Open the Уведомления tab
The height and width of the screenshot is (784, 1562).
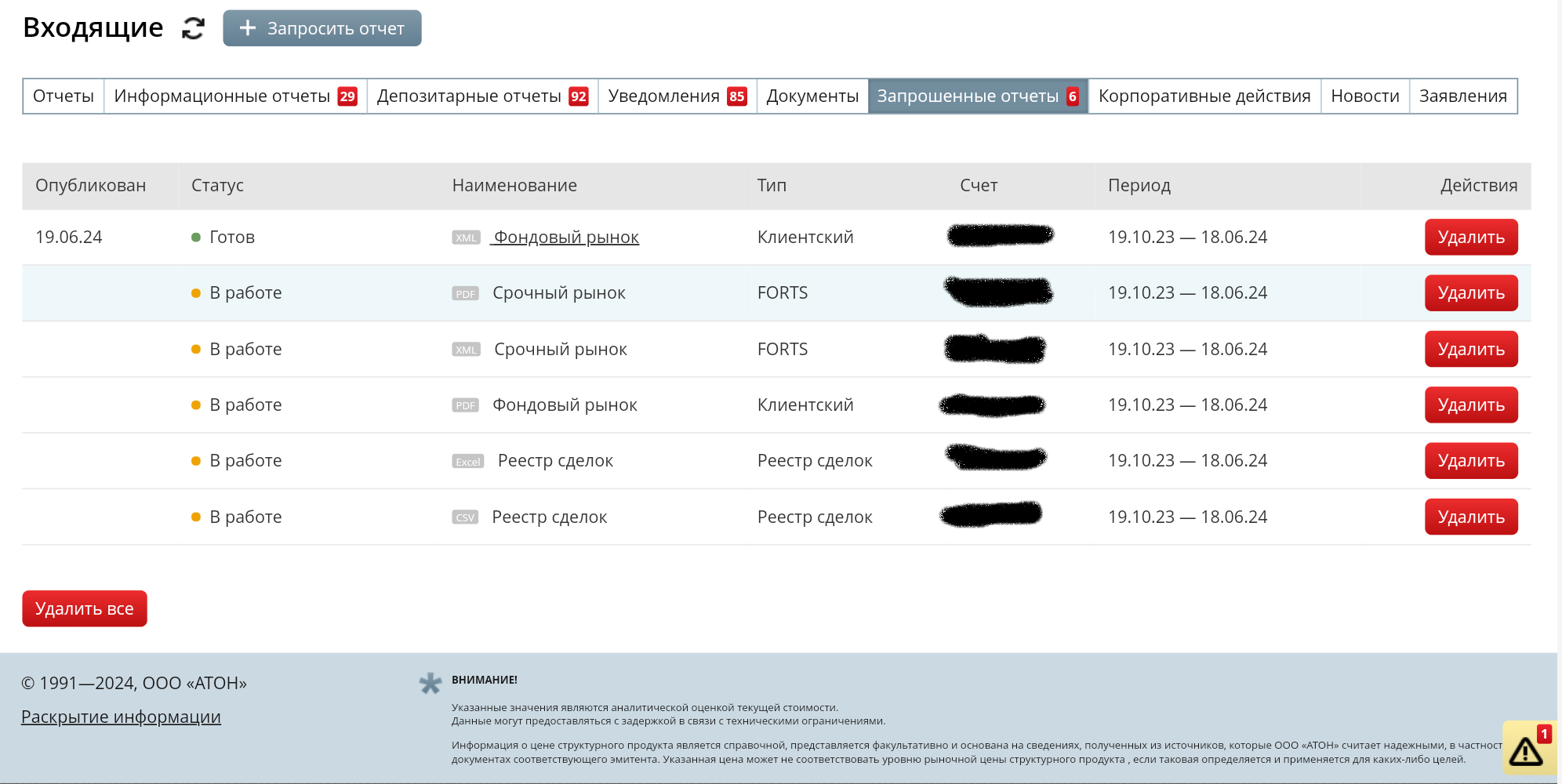(677, 96)
